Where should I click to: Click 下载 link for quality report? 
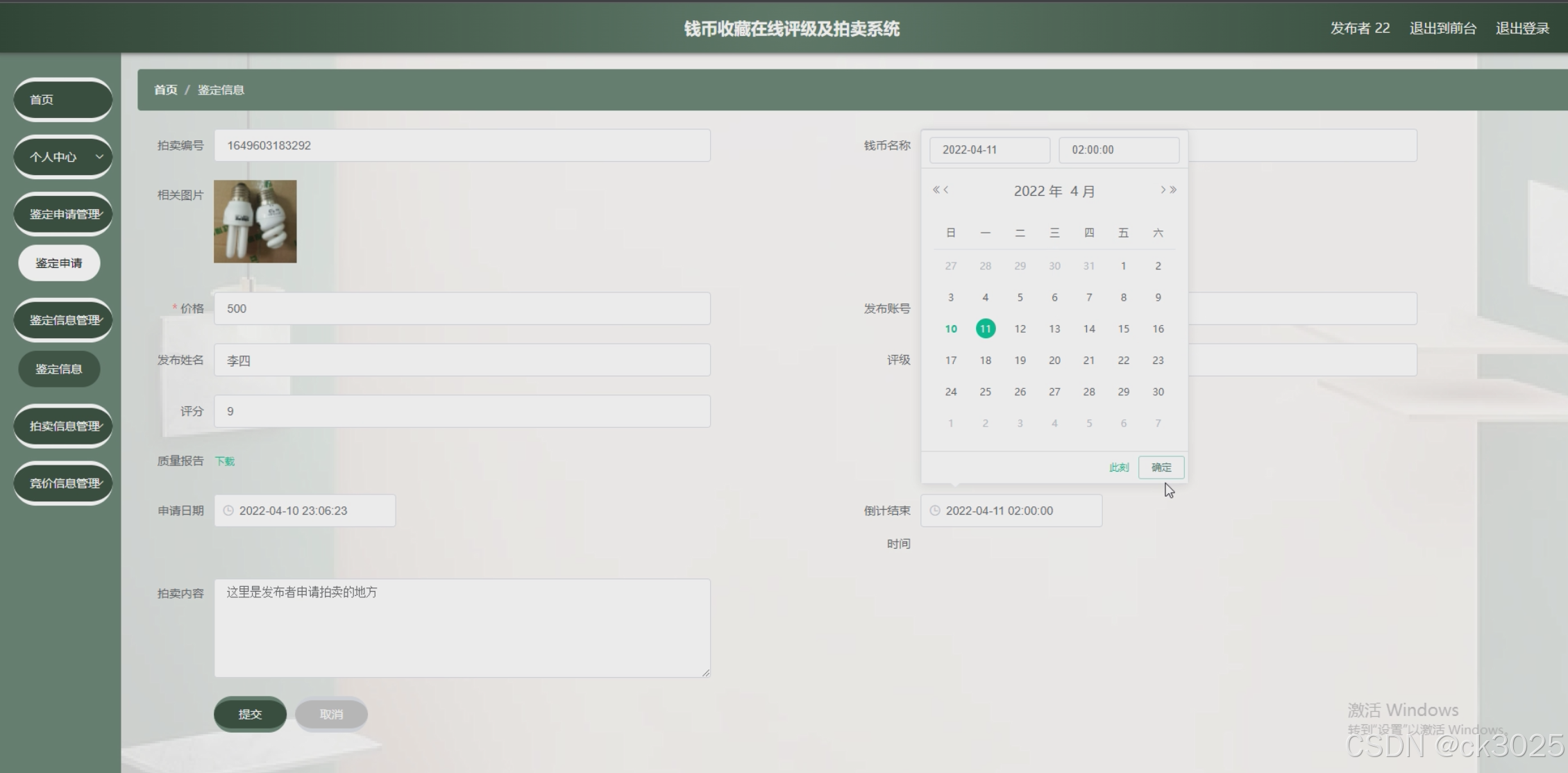pyautogui.click(x=224, y=461)
